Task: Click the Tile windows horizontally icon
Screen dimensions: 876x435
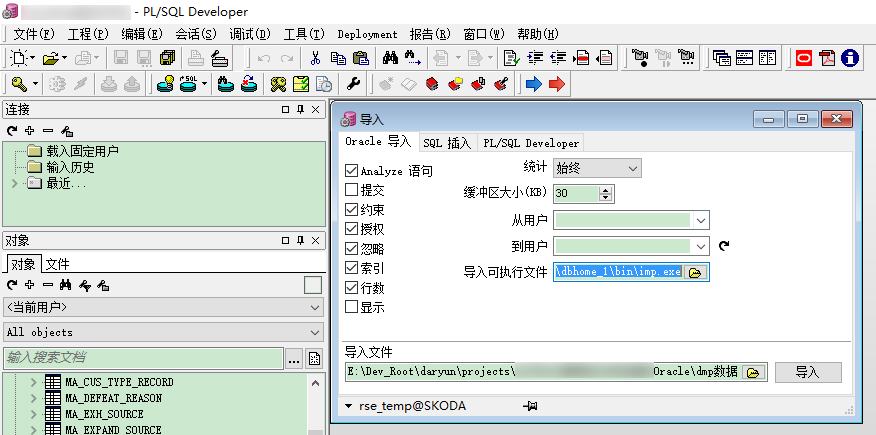Action: 745,58
